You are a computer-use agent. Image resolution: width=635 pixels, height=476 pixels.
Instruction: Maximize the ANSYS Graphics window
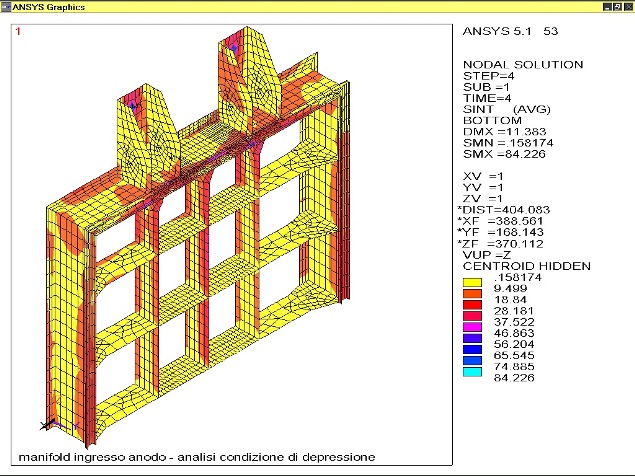pos(617,7)
